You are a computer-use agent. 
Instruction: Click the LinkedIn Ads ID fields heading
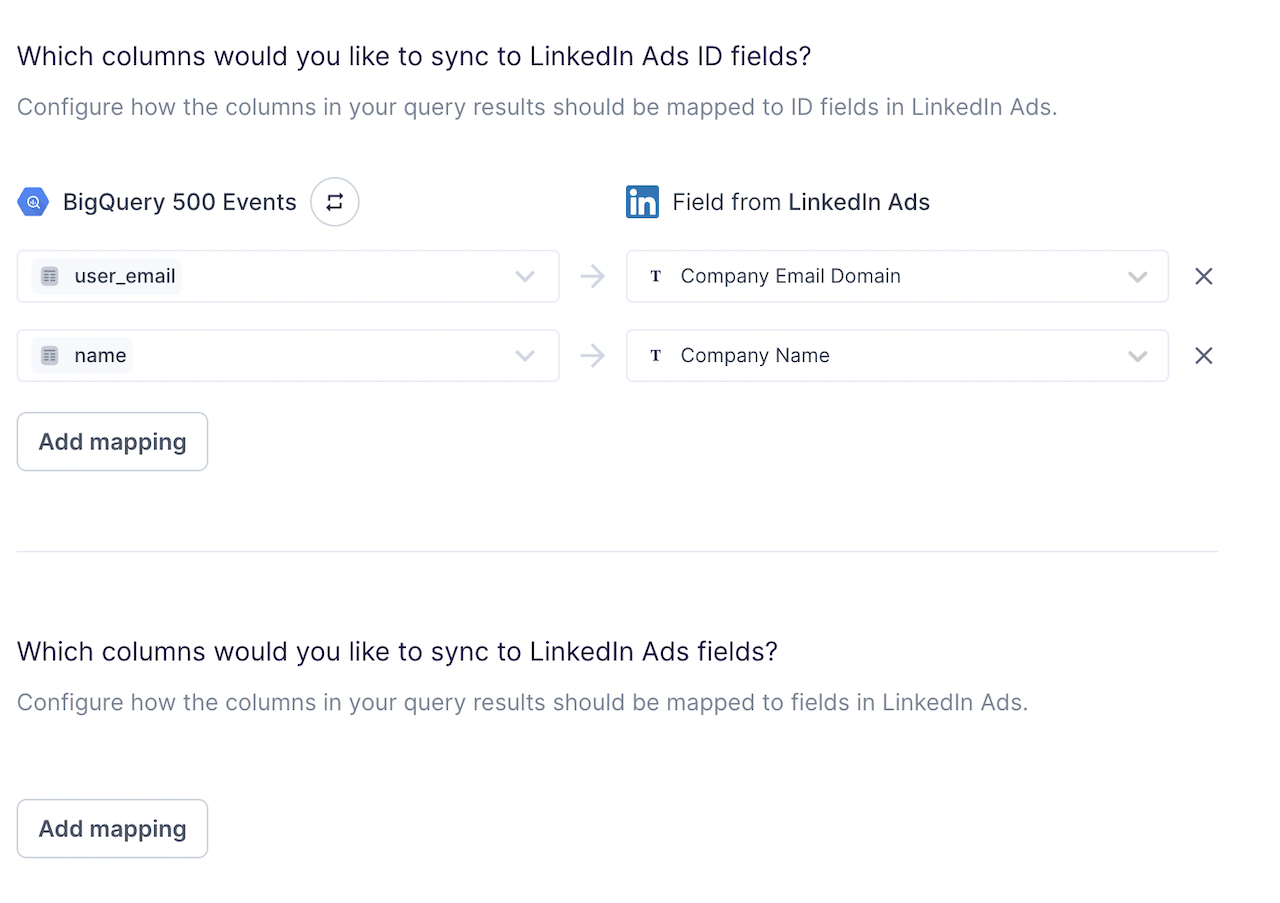coord(414,56)
